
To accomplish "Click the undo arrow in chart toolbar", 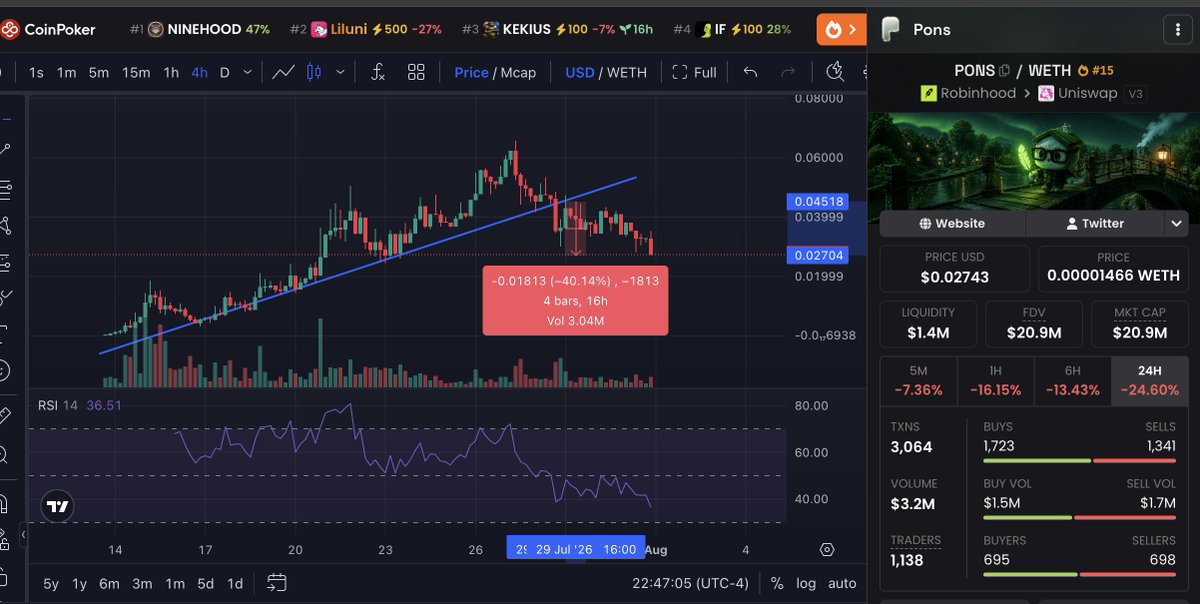I will 751,72.
